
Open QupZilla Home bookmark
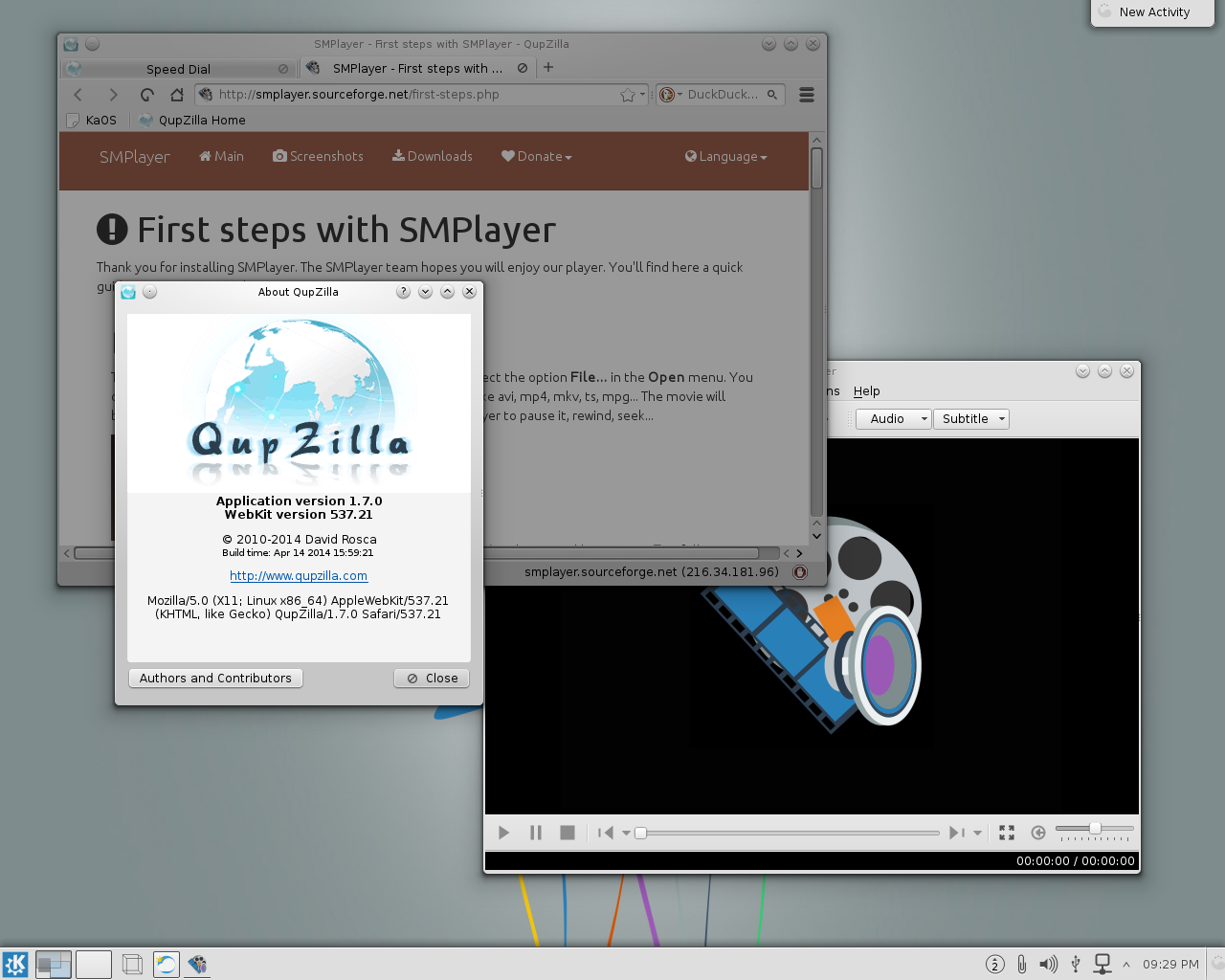(192, 120)
